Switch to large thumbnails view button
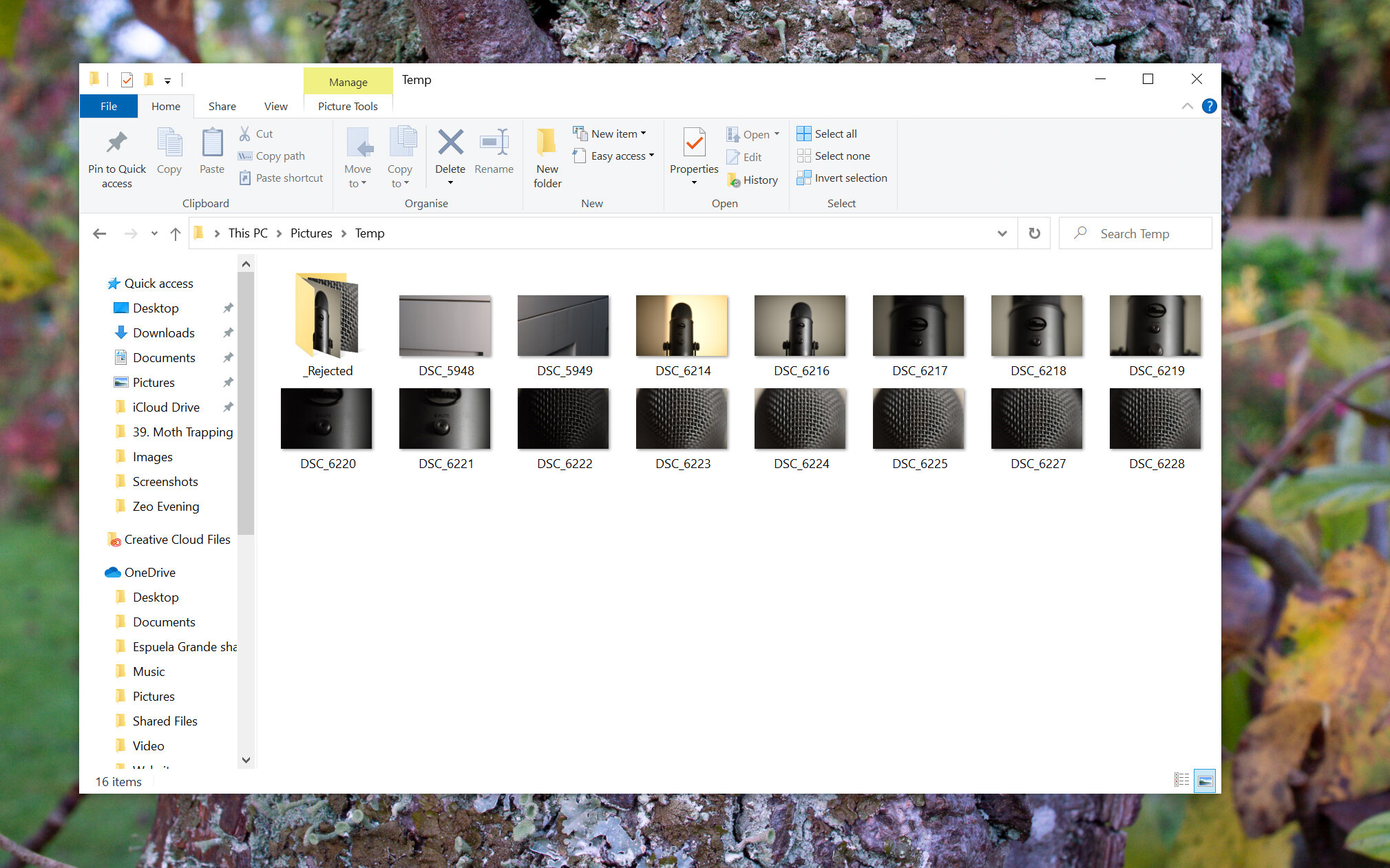The image size is (1390, 868). coord(1205,780)
